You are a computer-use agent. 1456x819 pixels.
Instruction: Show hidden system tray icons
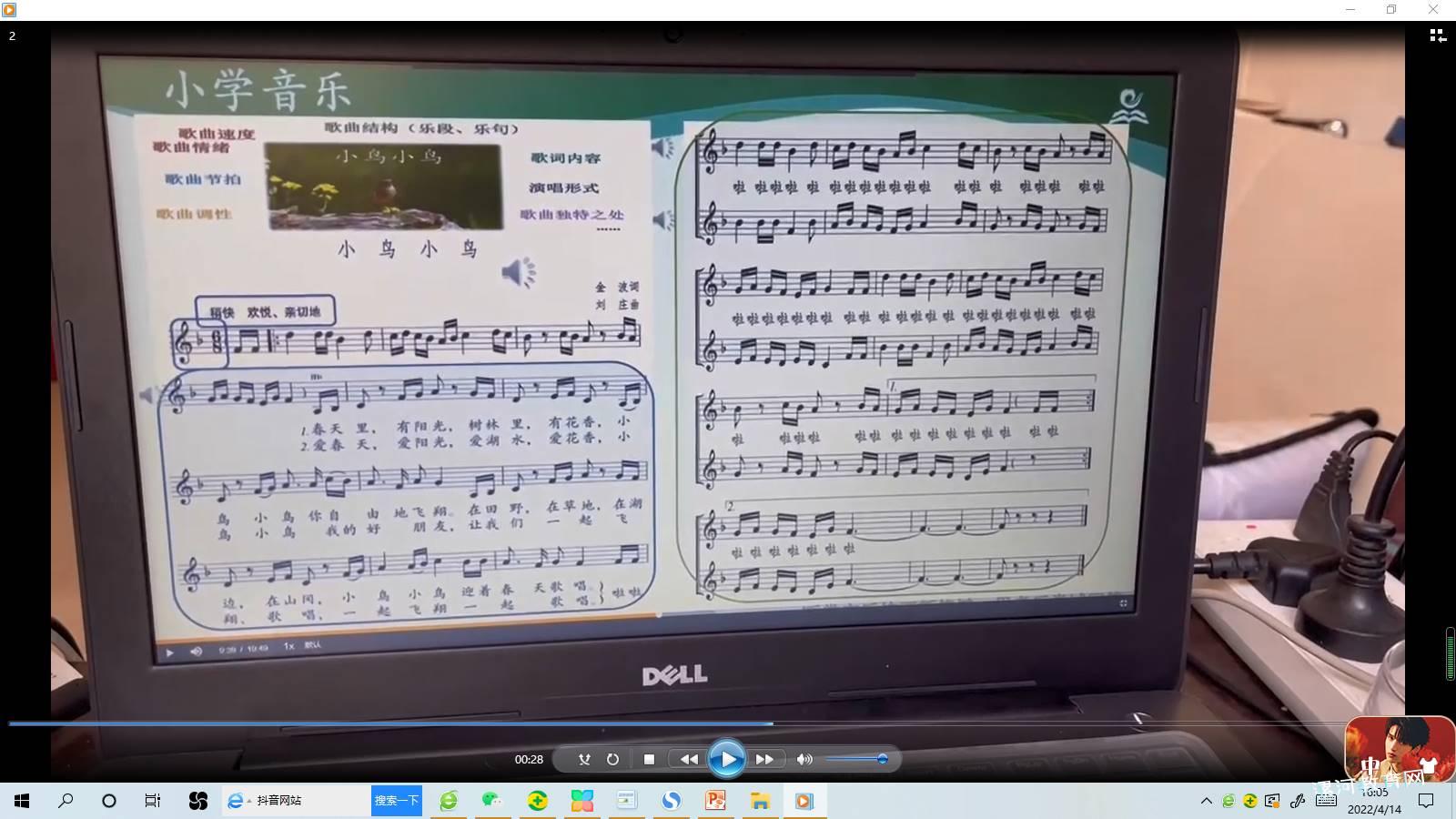[1207, 801]
